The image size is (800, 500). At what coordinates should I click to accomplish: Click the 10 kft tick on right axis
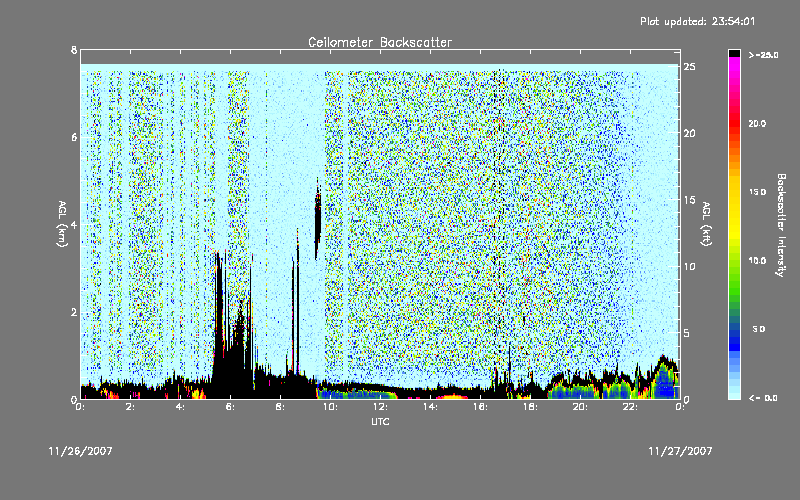(x=690, y=266)
